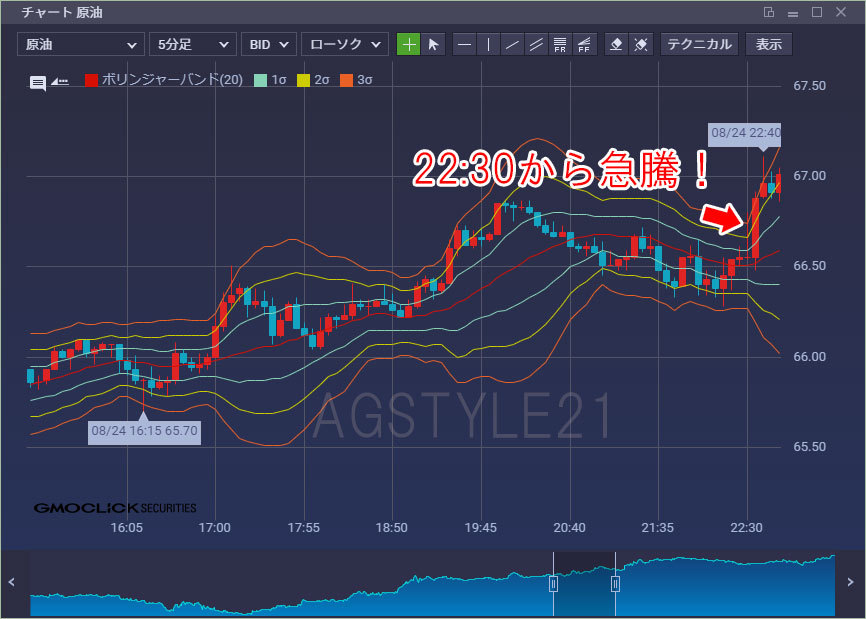The width and height of the screenshot is (866, 619).
Task: Click the 2σ yellow color swatch
Action: 303,80
